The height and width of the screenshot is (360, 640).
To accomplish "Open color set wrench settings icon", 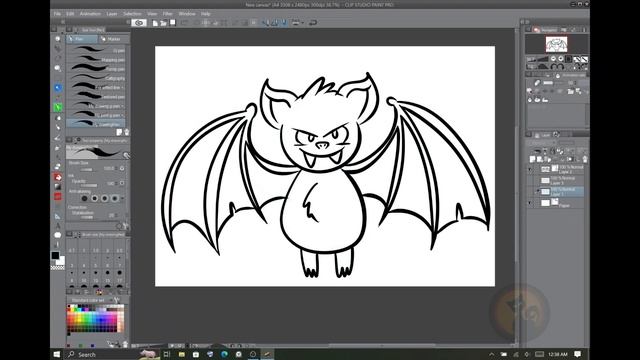I will (x=116, y=300).
